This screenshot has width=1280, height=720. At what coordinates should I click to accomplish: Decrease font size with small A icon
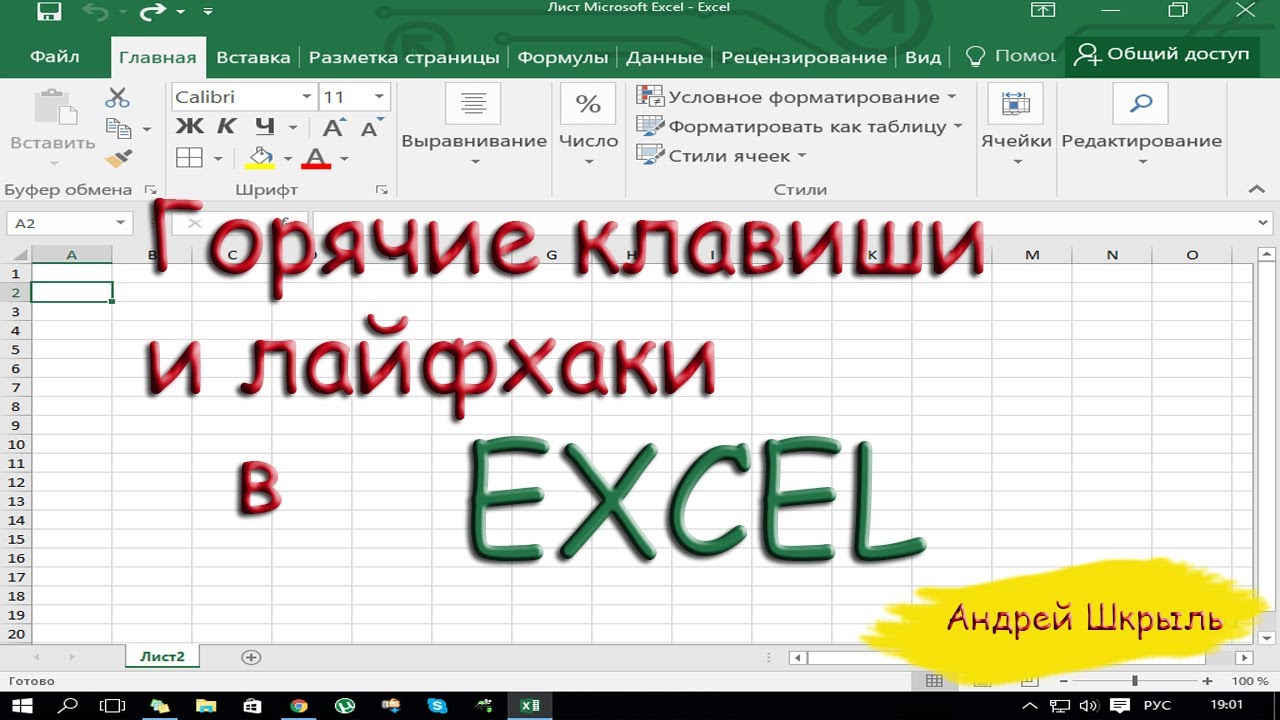[x=370, y=128]
